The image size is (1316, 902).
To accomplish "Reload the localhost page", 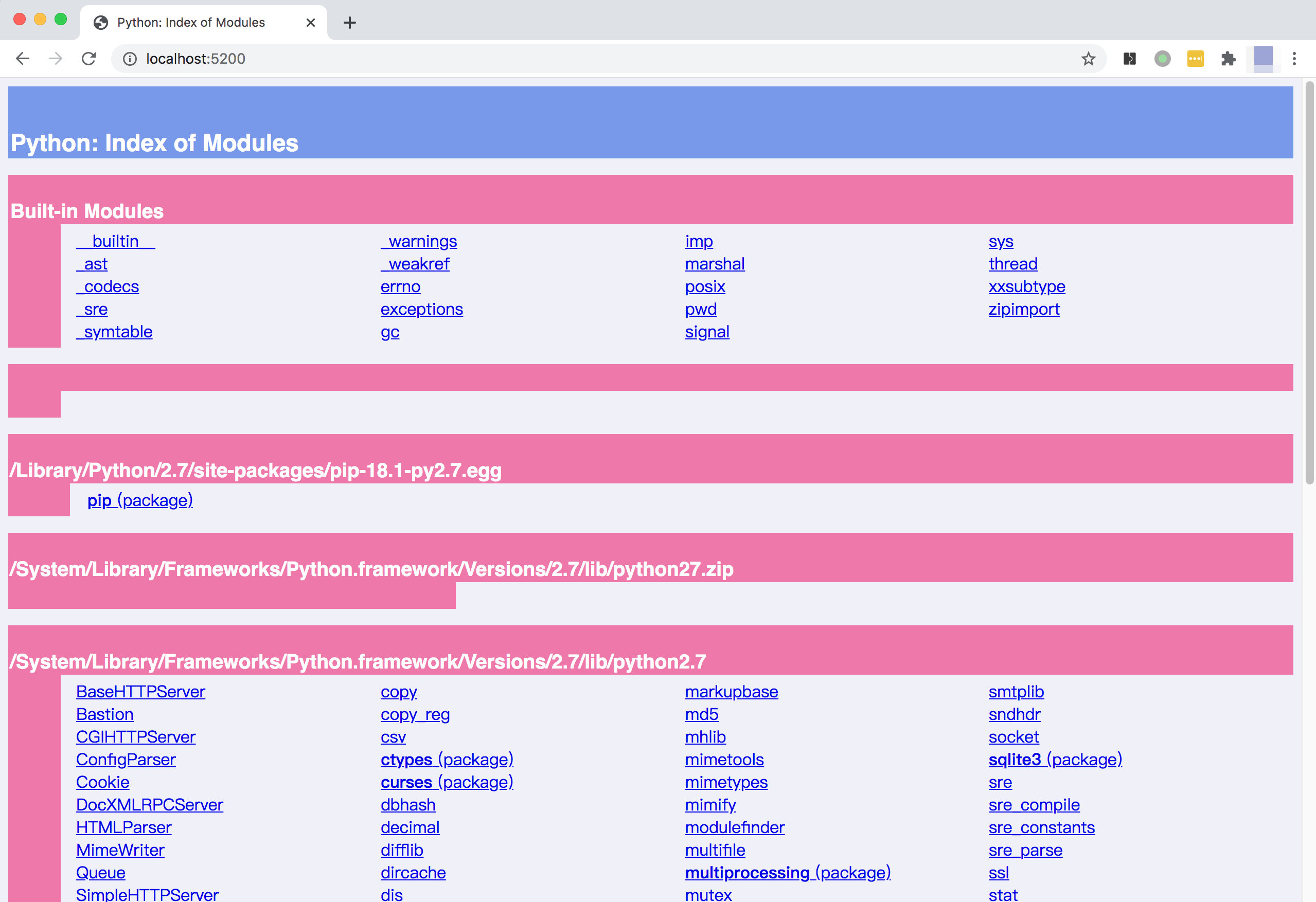I will [x=89, y=59].
